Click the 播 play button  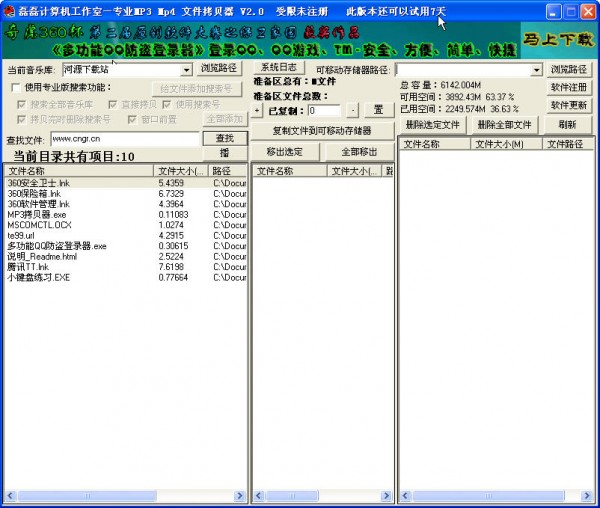(225, 153)
